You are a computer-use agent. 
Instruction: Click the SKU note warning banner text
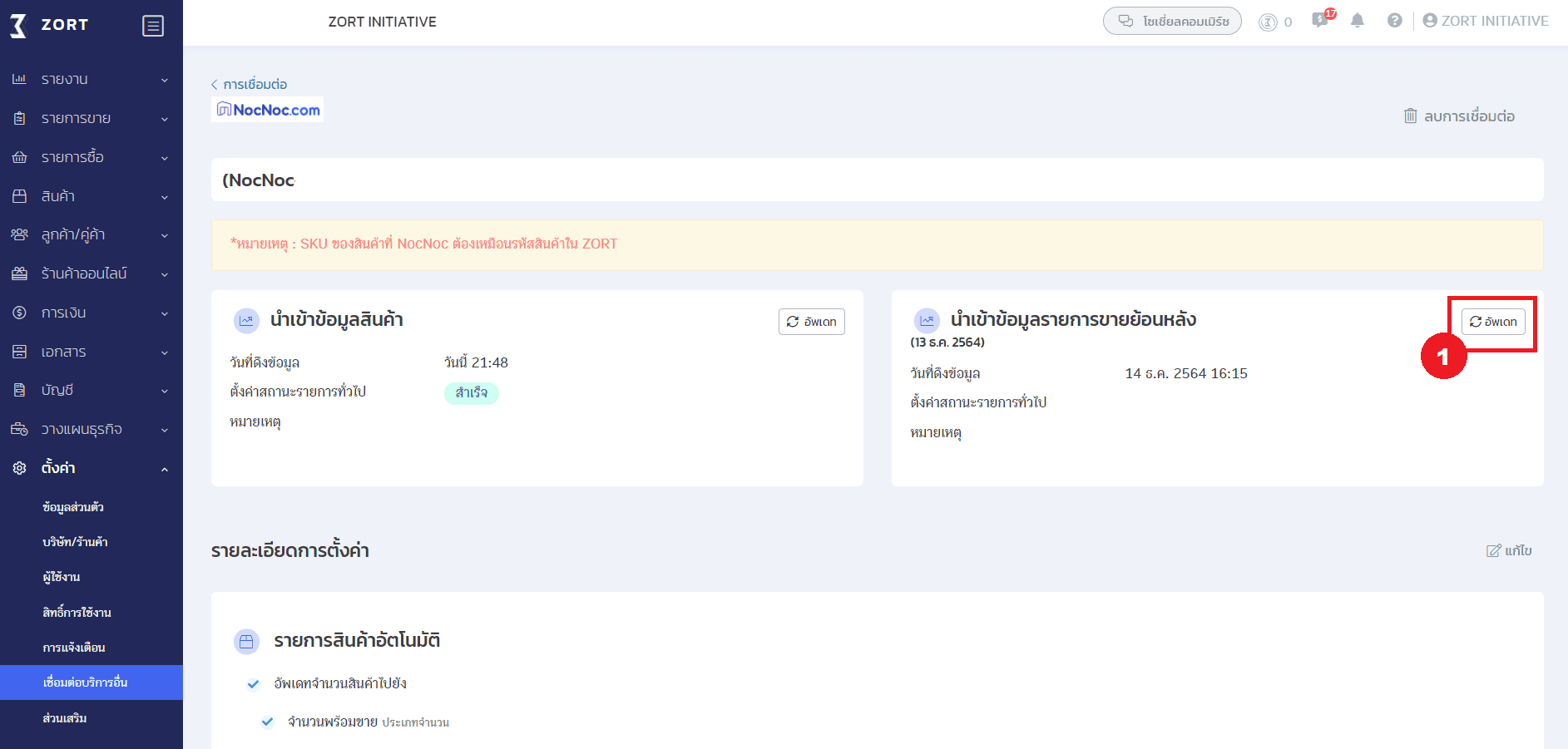(424, 244)
